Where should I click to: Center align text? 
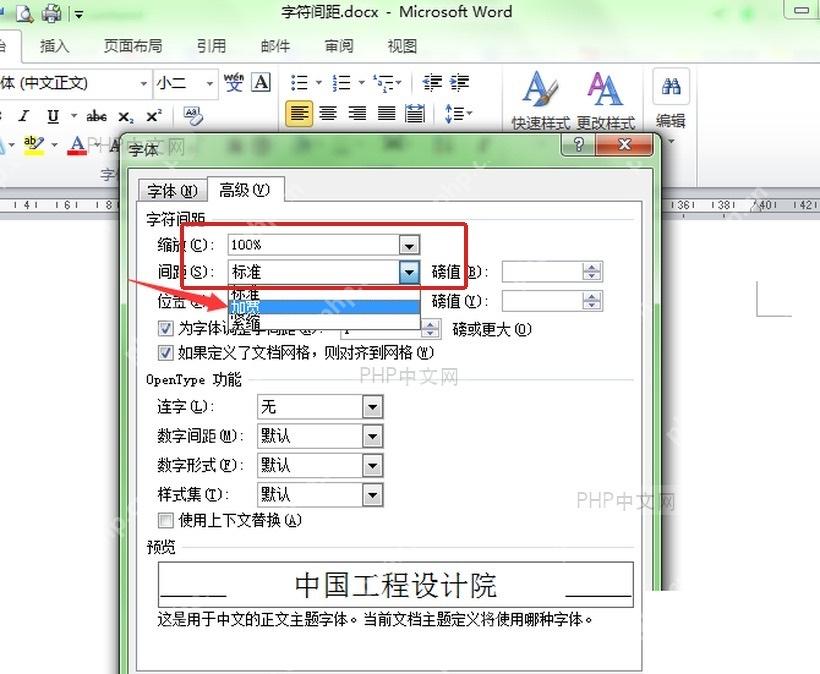[x=328, y=113]
